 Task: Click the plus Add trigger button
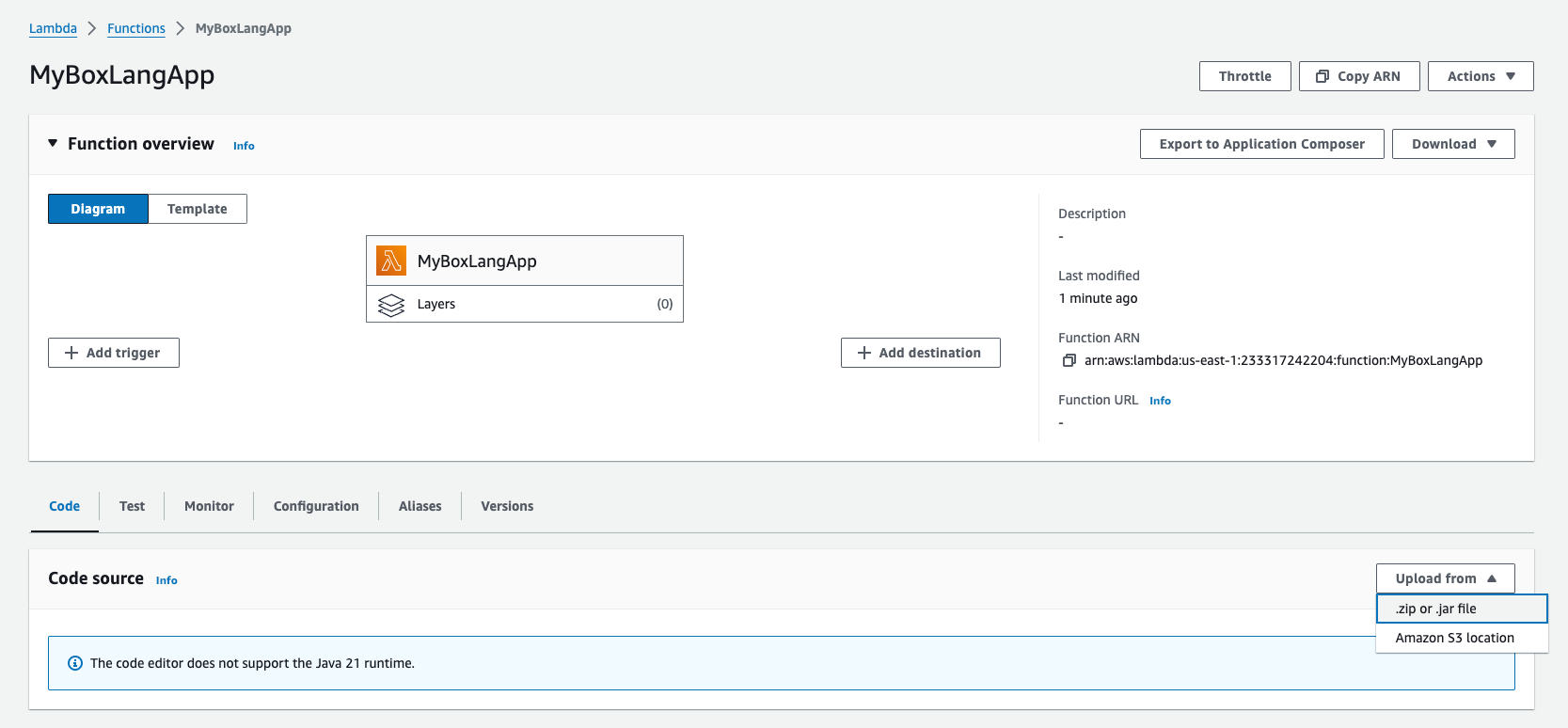tap(114, 353)
